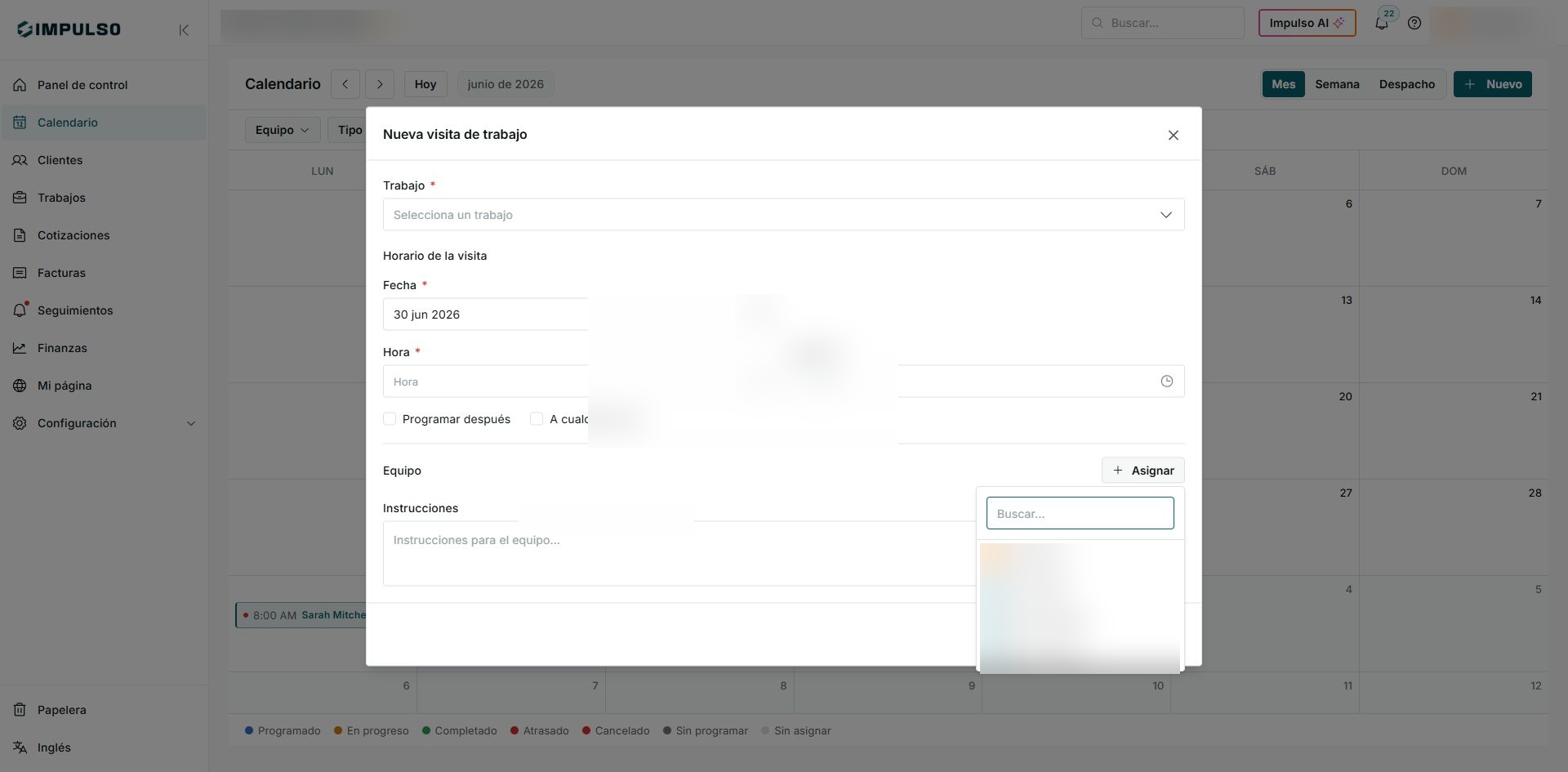Open Papelera in the sidebar

click(x=104, y=710)
